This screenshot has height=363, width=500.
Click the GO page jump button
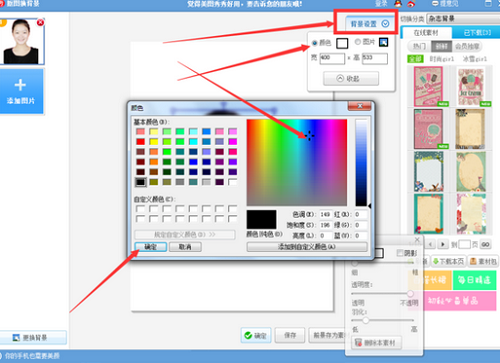tap(485, 244)
